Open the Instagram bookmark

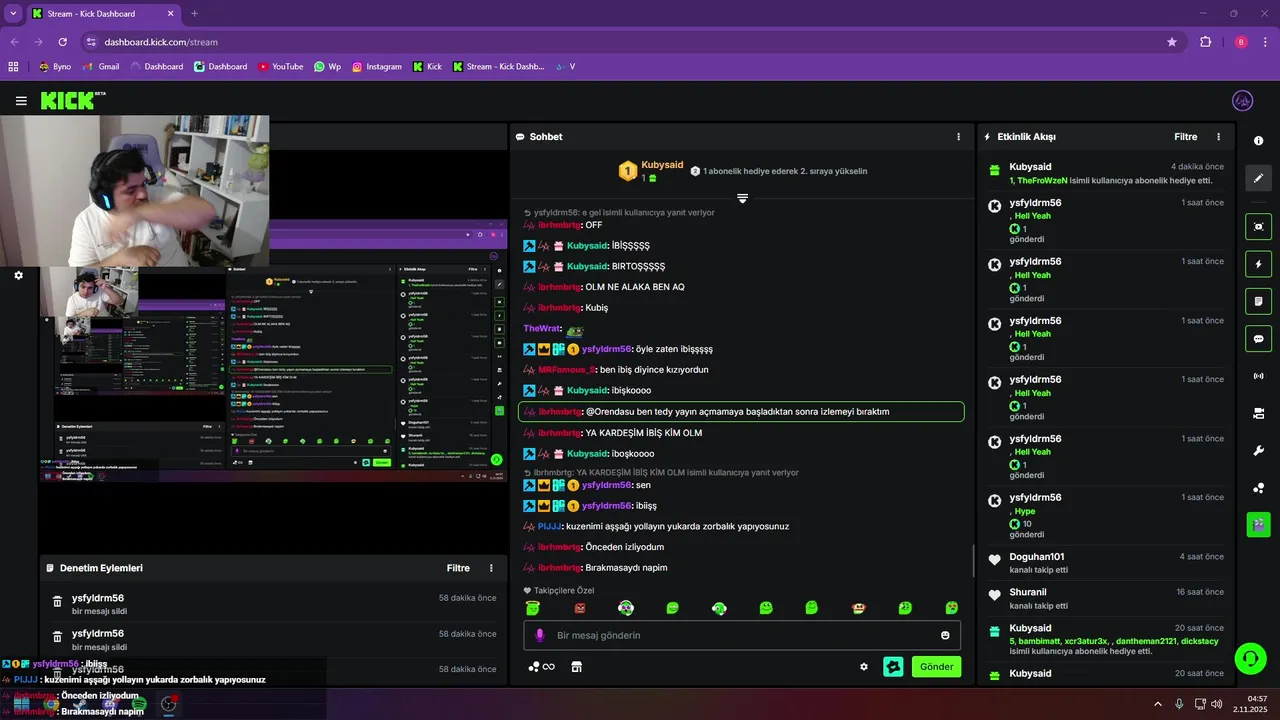pyautogui.click(x=376, y=67)
